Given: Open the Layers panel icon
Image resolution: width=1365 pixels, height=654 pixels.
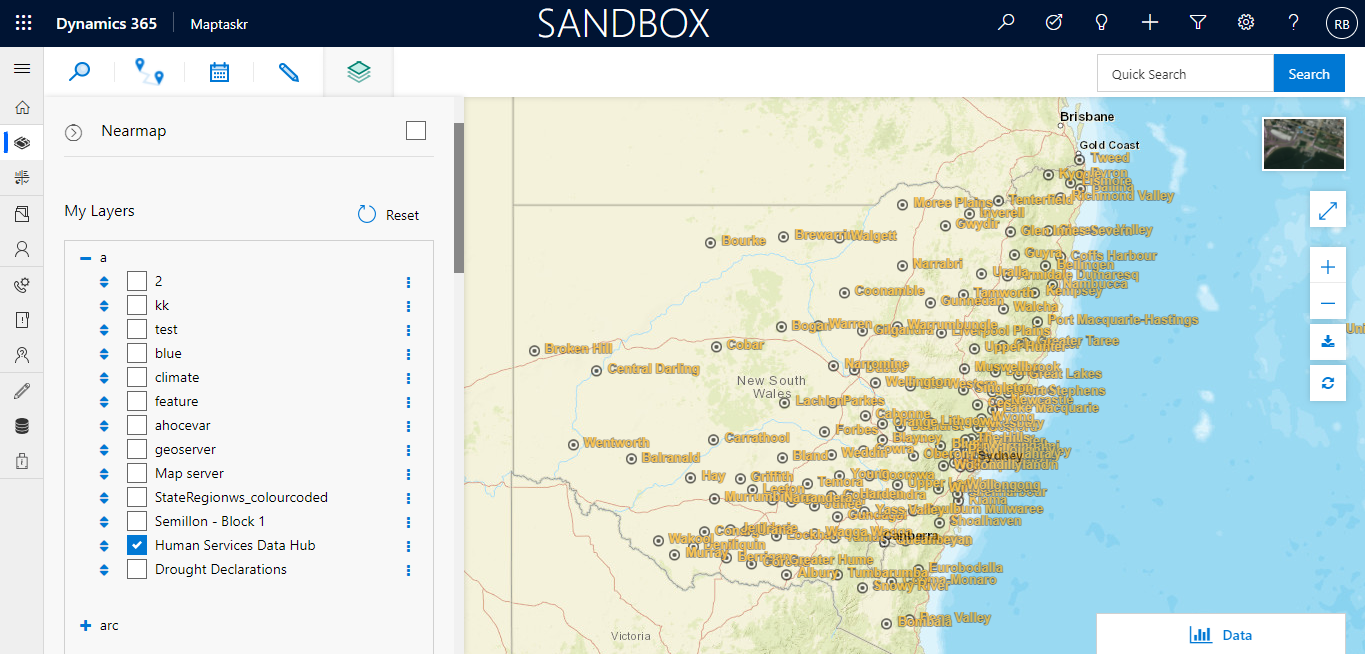Looking at the screenshot, I should coord(358,71).
